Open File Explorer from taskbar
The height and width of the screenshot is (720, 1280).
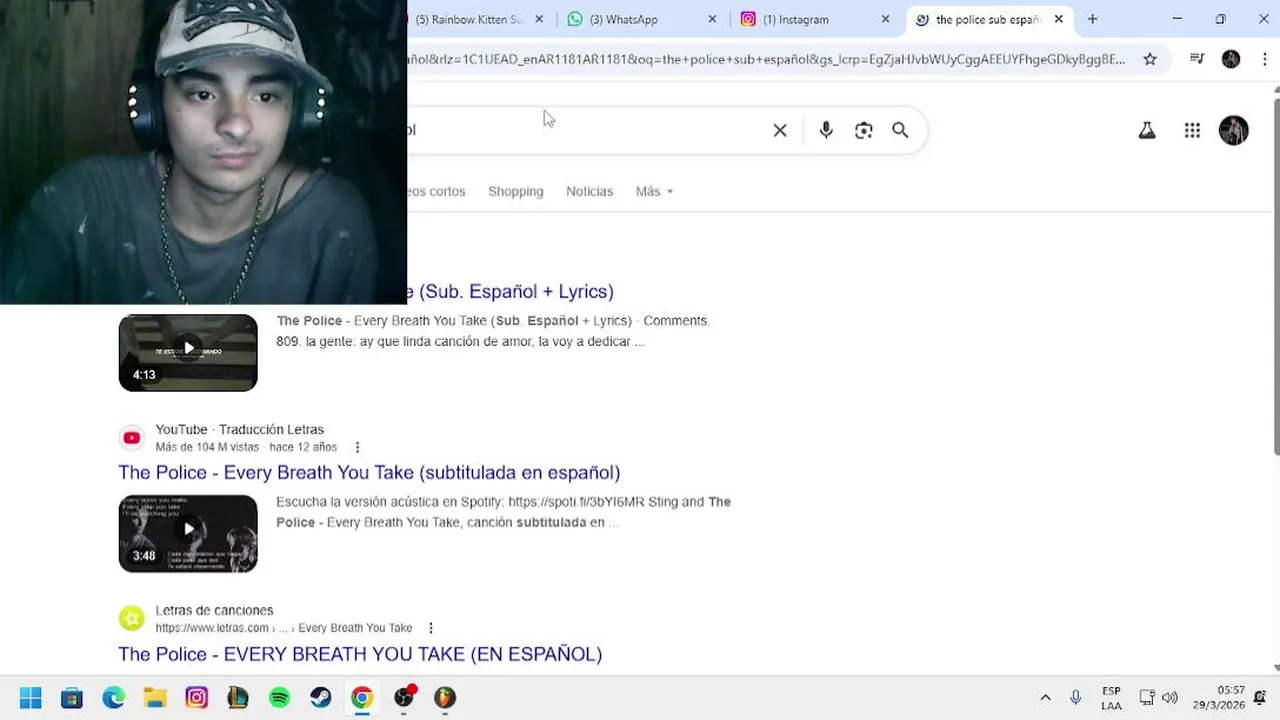(155, 697)
